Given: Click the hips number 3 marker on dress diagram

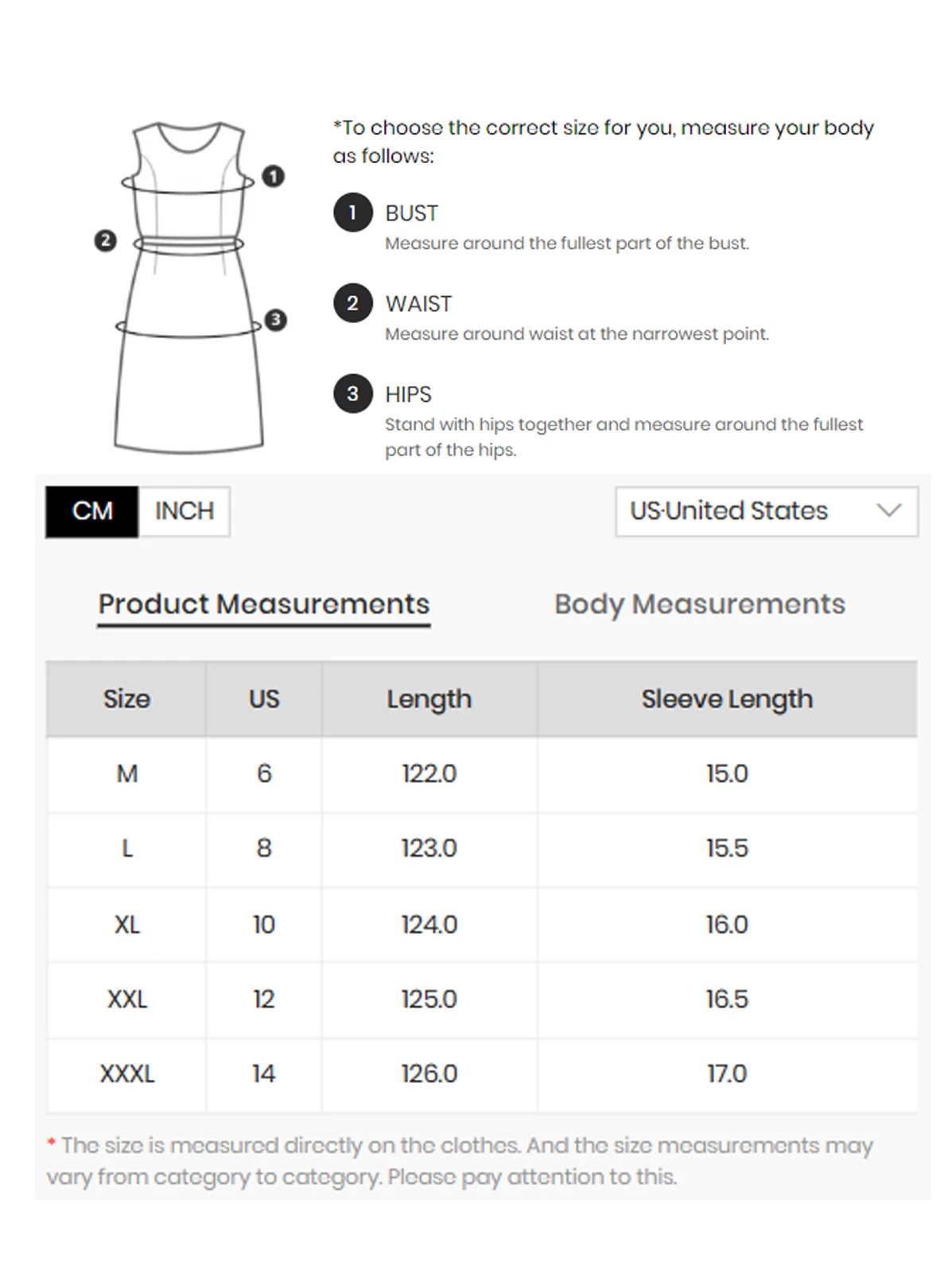Looking at the screenshot, I should coord(275,320).
